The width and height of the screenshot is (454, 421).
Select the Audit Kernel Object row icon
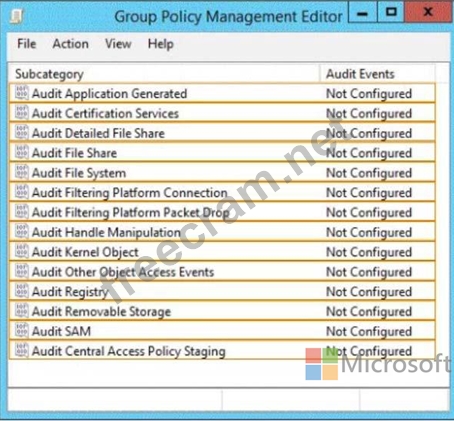click(x=22, y=252)
